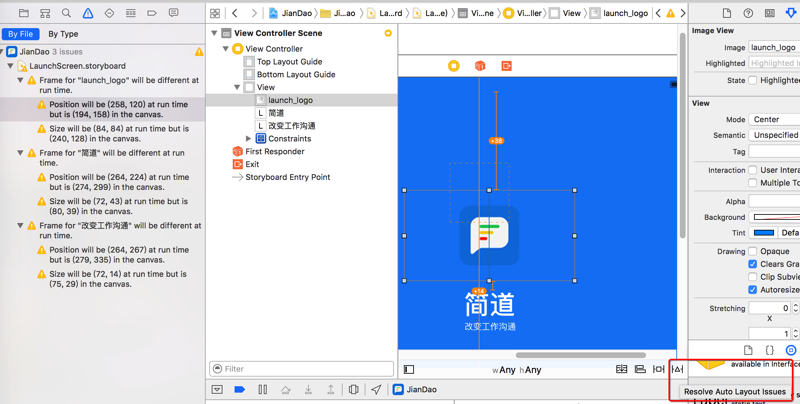
Task: Go back with the jump bar left arrow
Action: click(x=234, y=13)
